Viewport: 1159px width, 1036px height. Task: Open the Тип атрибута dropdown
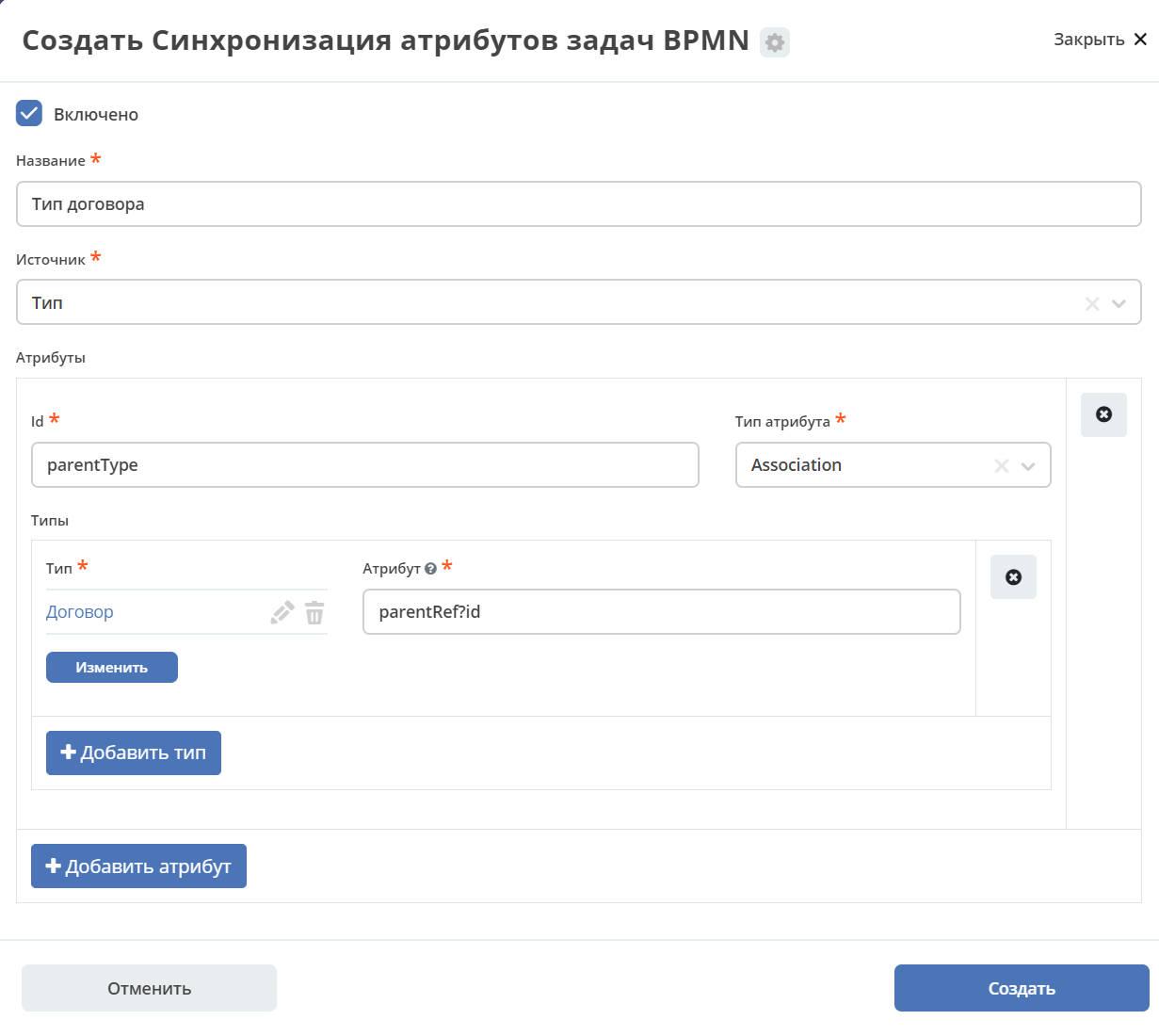1028,465
